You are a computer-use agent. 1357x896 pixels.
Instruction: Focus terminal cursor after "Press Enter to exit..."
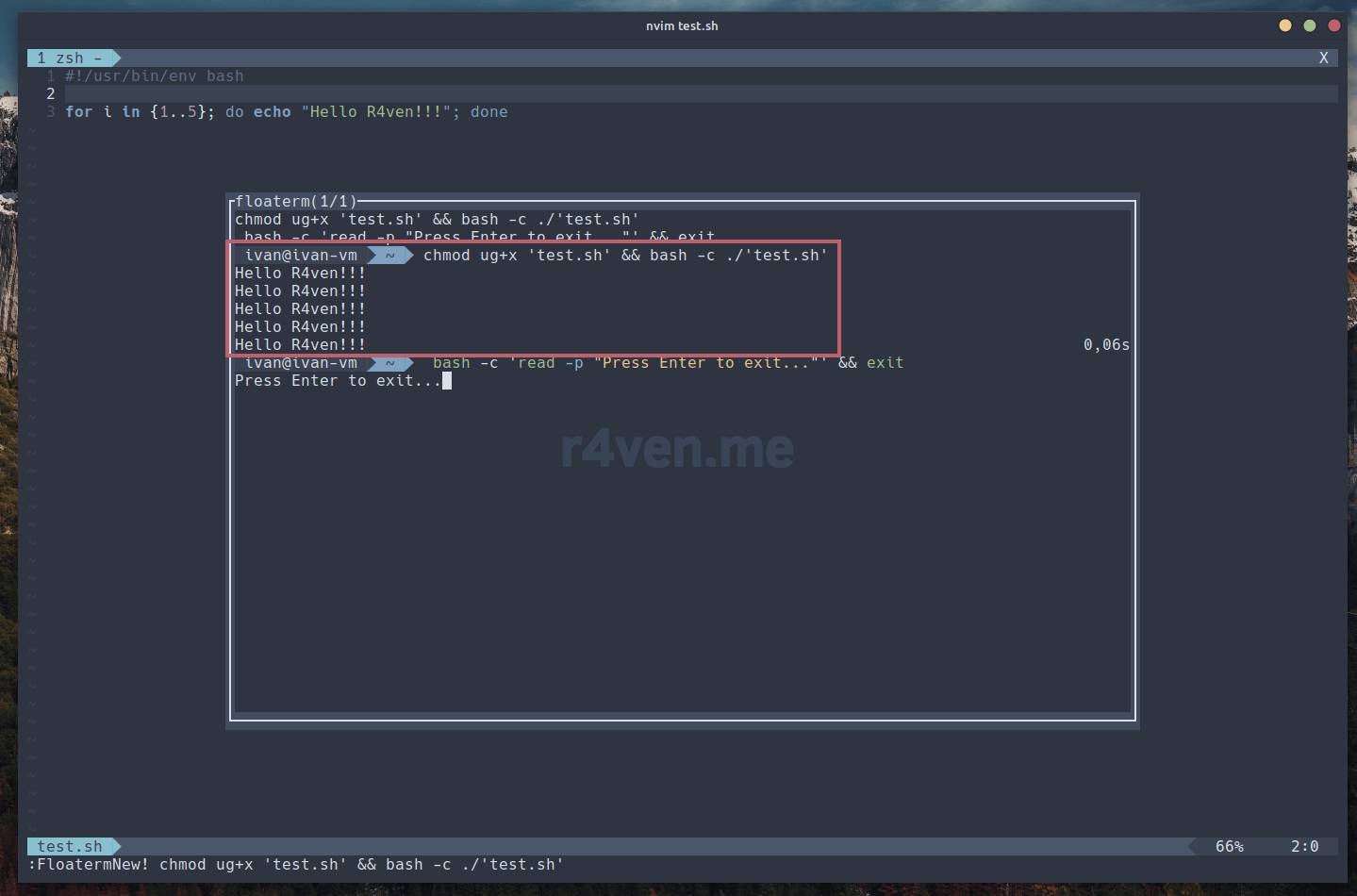pyautogui.click(x=447, y=380)
